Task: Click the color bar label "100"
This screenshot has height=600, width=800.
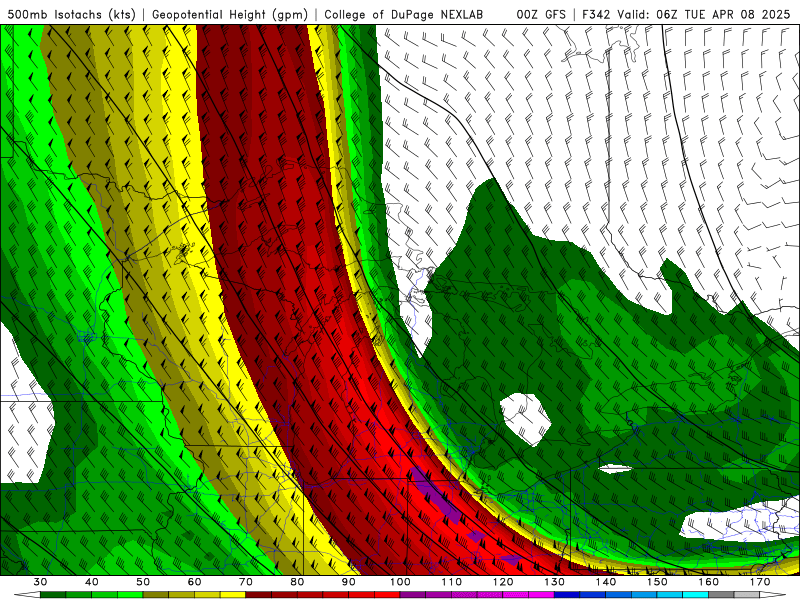Action: pyautogui.click(x=401, y=582)
